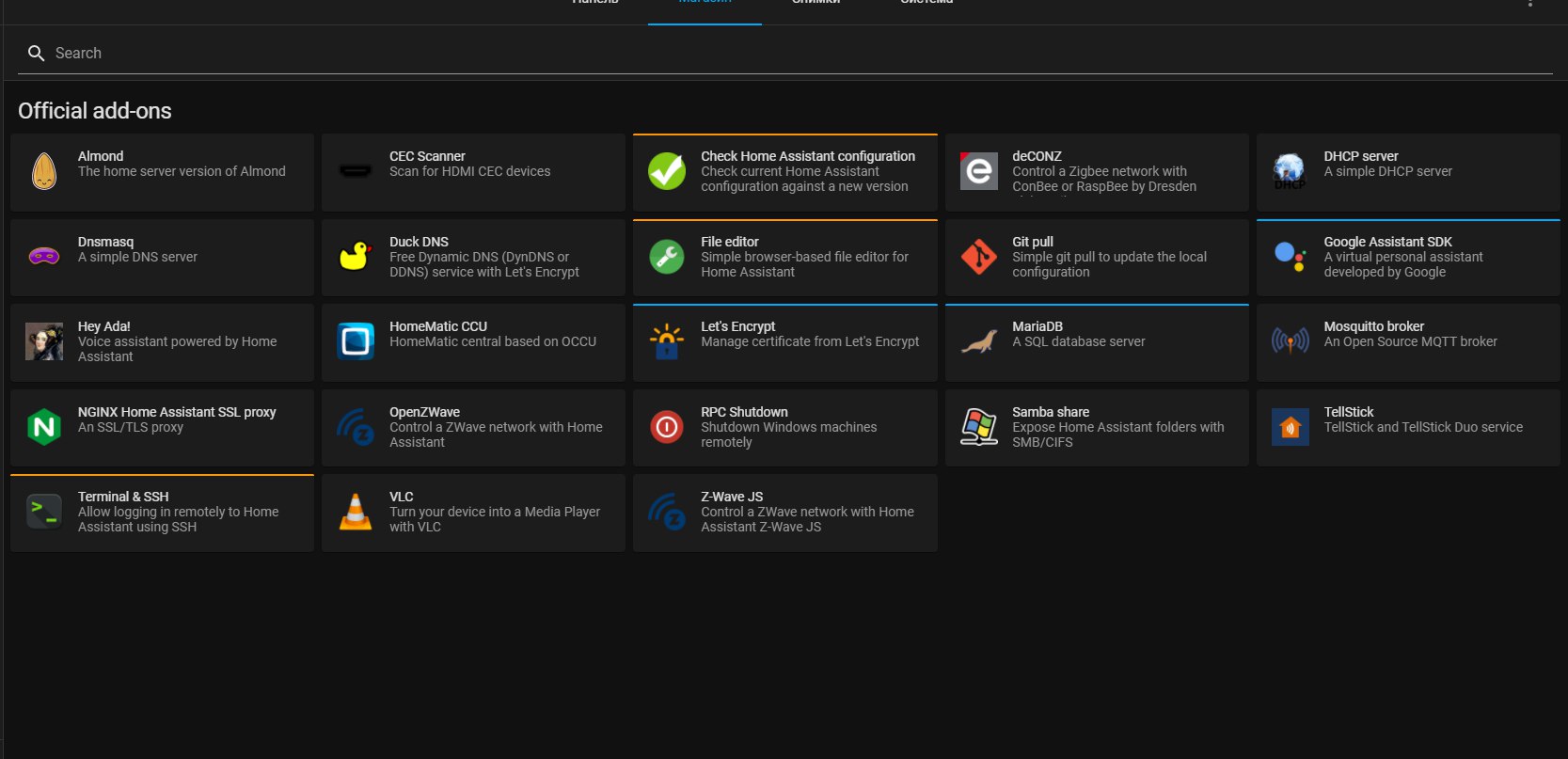The height and width of the screenshot is (759, 1568).
Task: Click 'Shutdown Windows machines remotely' description
Action: tap(788, 435)
